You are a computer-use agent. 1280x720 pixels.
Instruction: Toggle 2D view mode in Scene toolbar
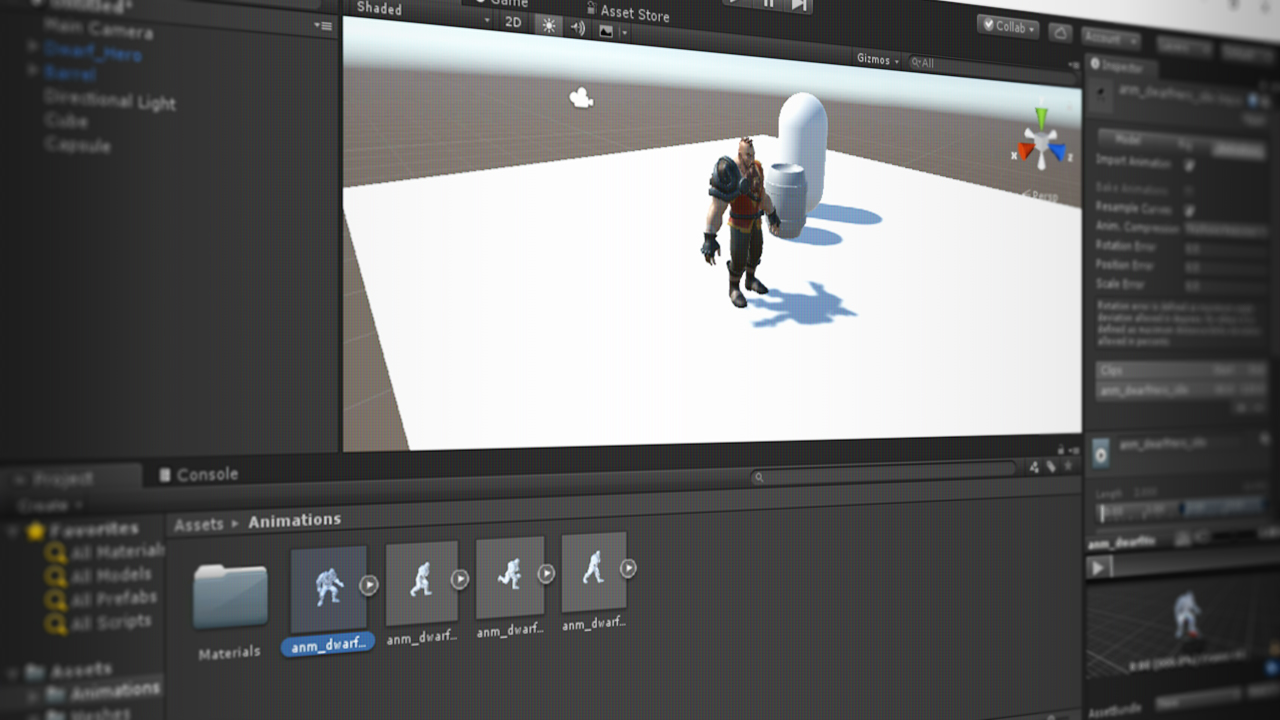tap(513, 22)
